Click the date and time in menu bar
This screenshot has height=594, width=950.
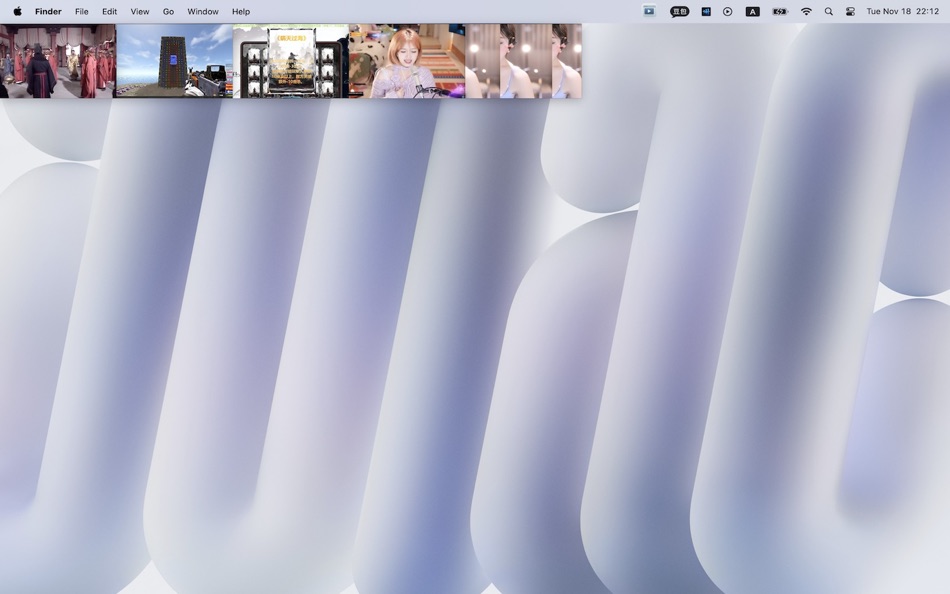(x=901, y=11)
